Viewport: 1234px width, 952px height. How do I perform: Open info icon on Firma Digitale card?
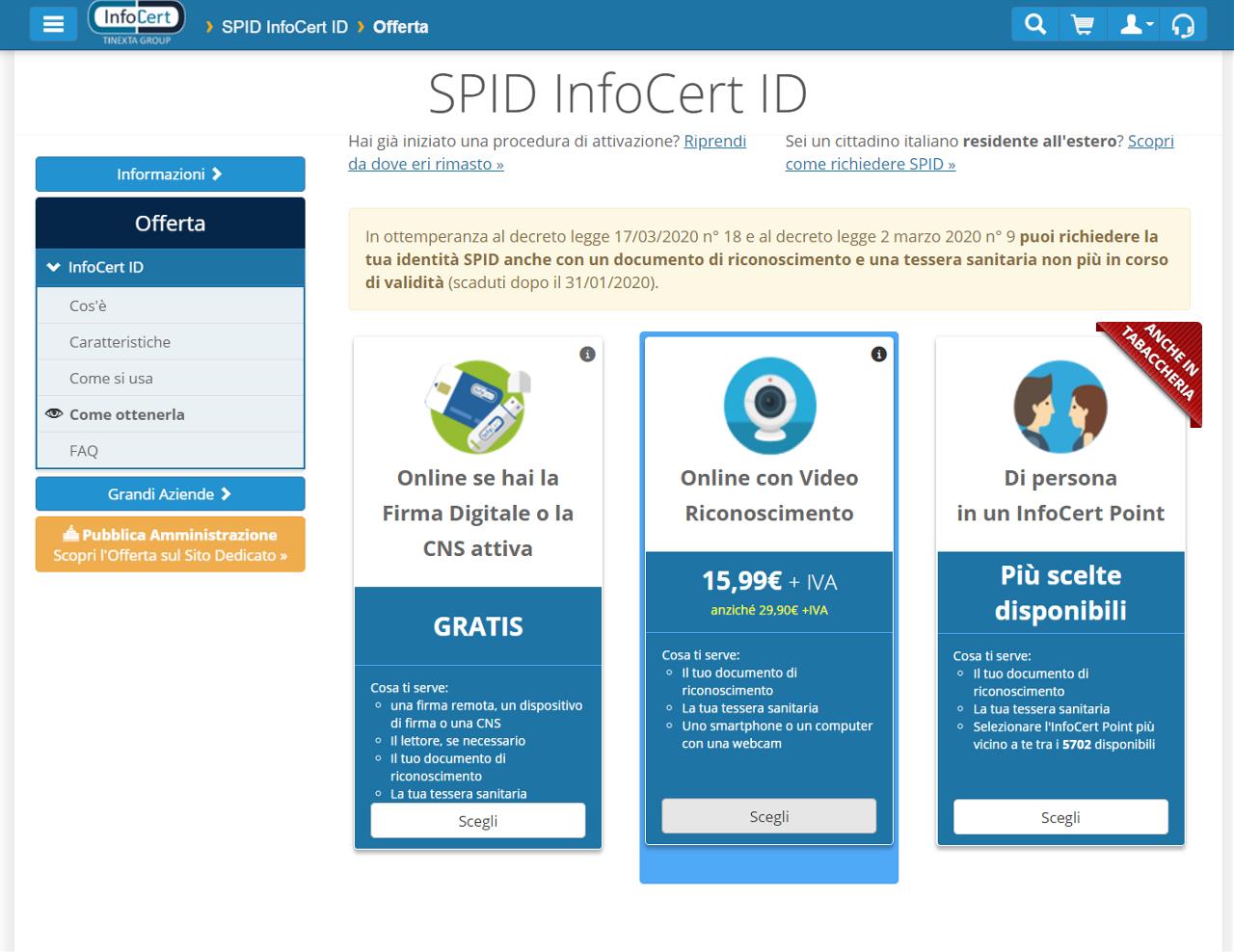[587, 354]
